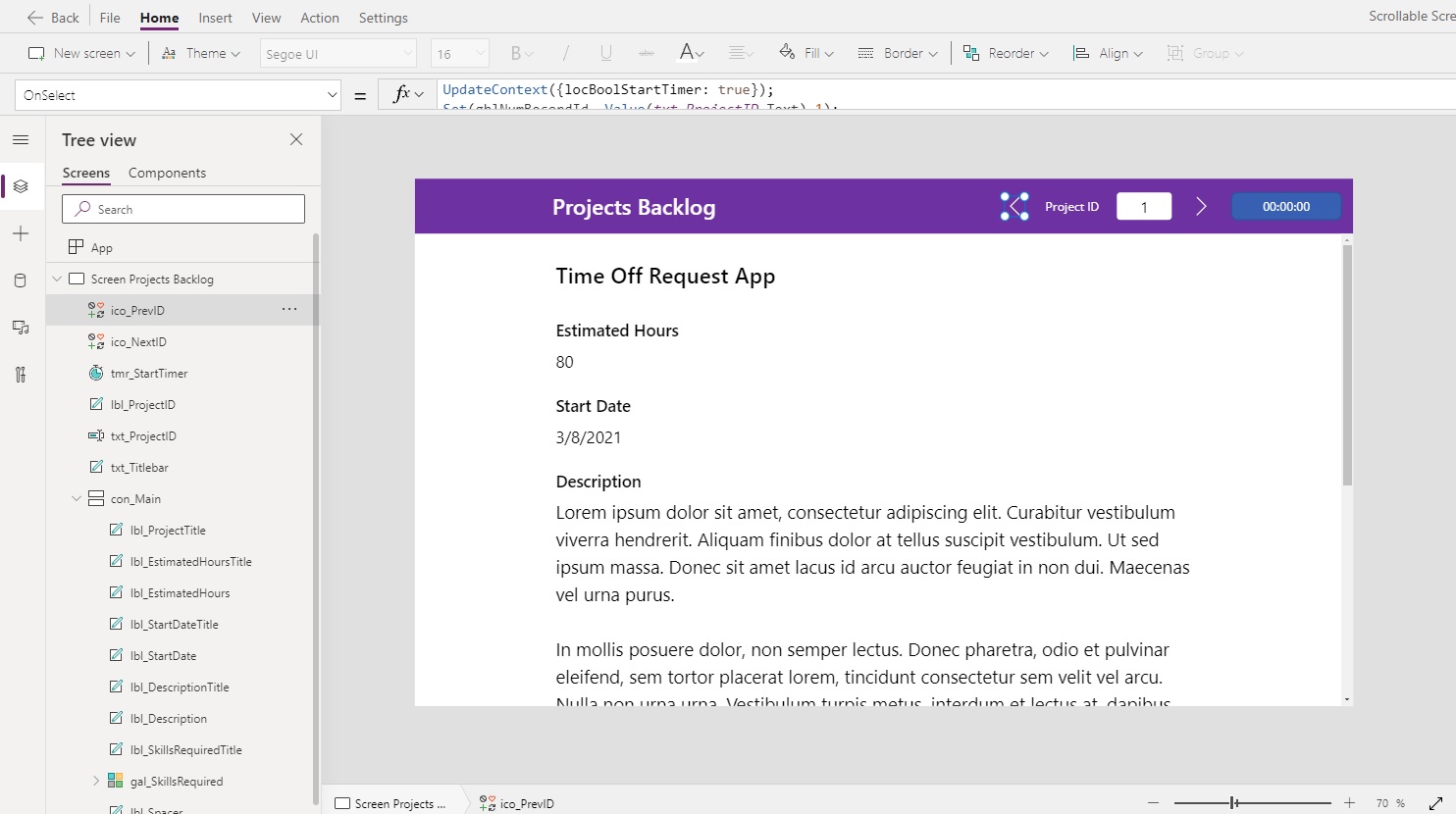1456x814 pixels.
Task: Click the hamburger menu icon
Action: pos(20,139)
